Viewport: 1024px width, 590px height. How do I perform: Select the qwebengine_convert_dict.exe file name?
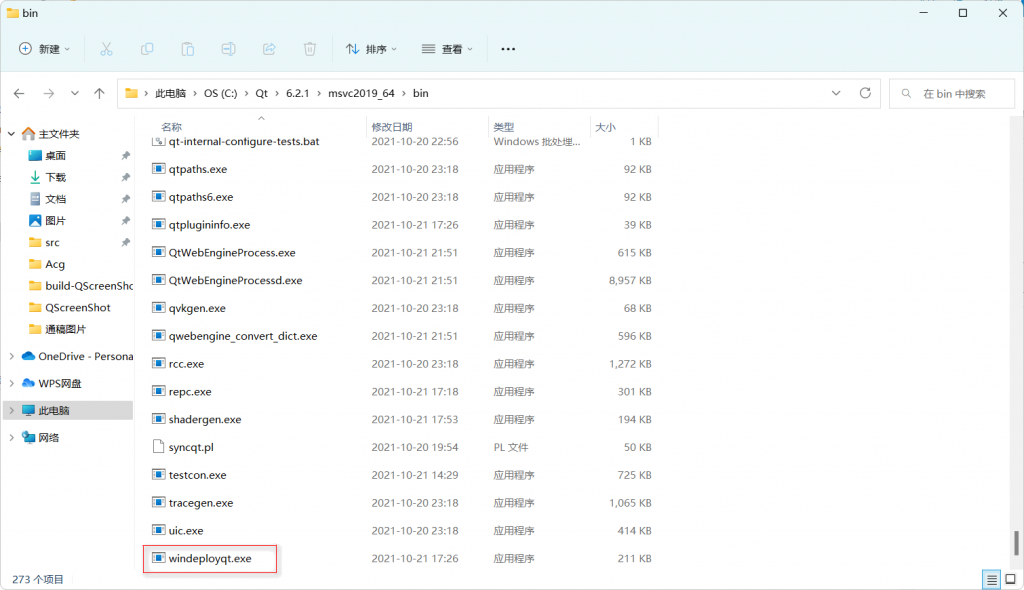(243, 336)
